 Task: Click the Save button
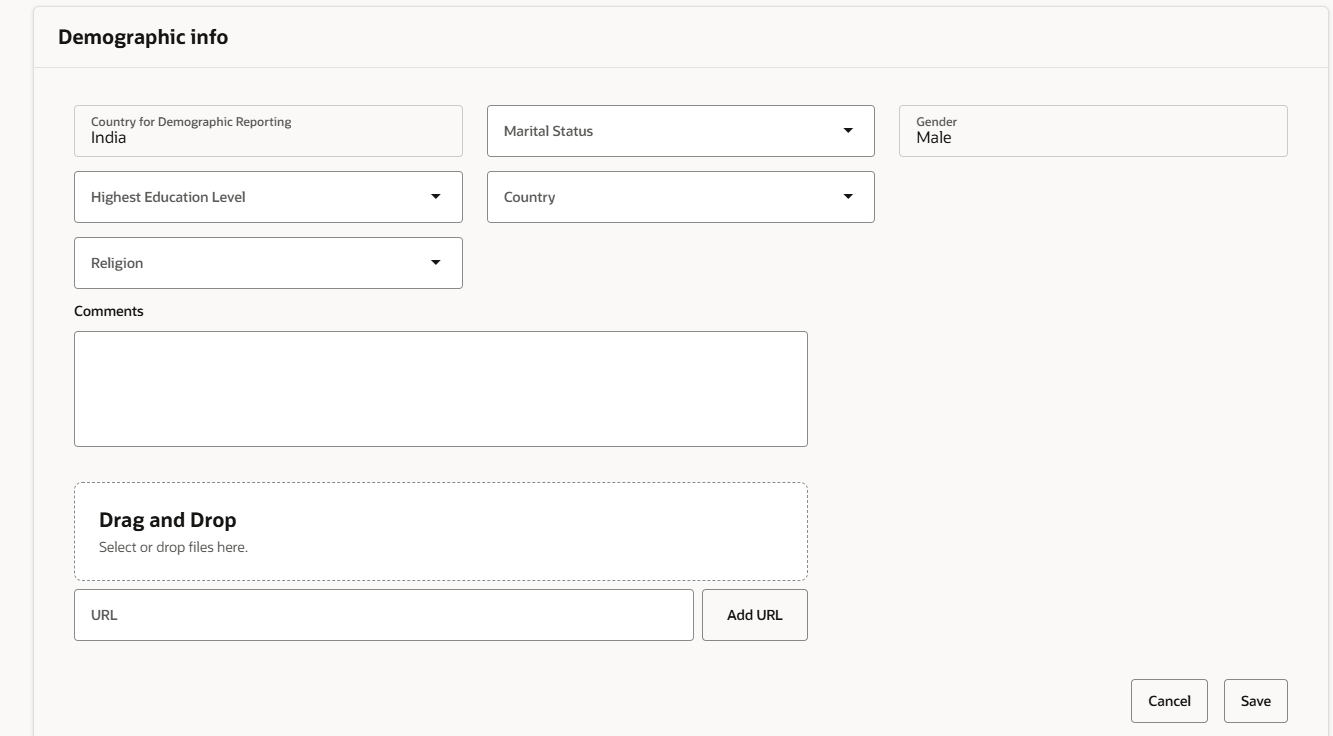tap(1255, 700)
